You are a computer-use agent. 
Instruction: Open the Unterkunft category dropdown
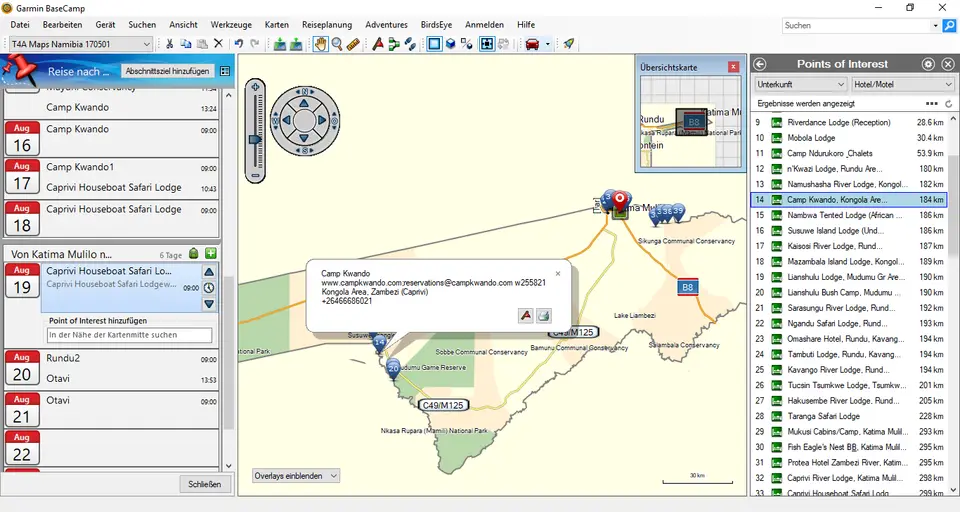800,85
